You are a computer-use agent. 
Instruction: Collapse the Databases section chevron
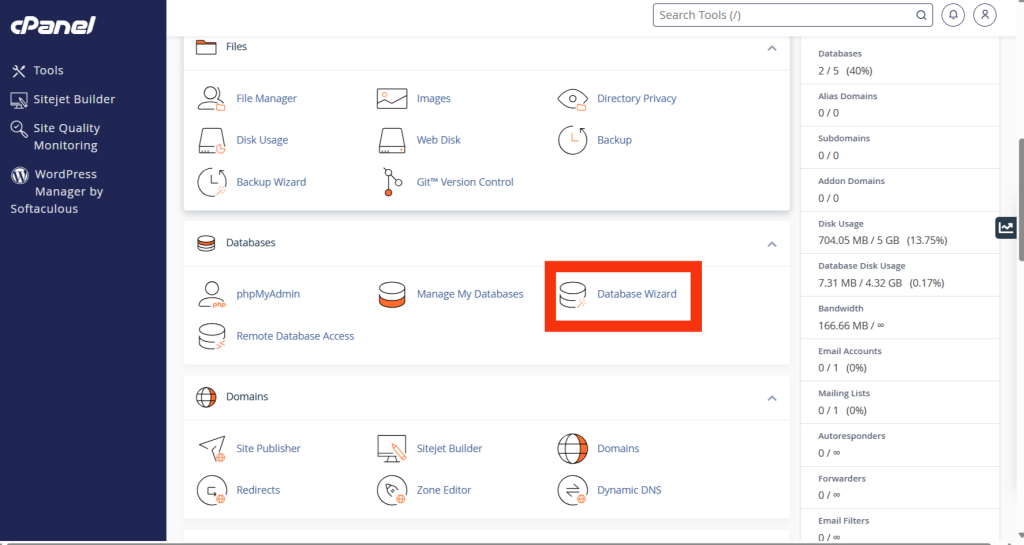tap(771, 243)
